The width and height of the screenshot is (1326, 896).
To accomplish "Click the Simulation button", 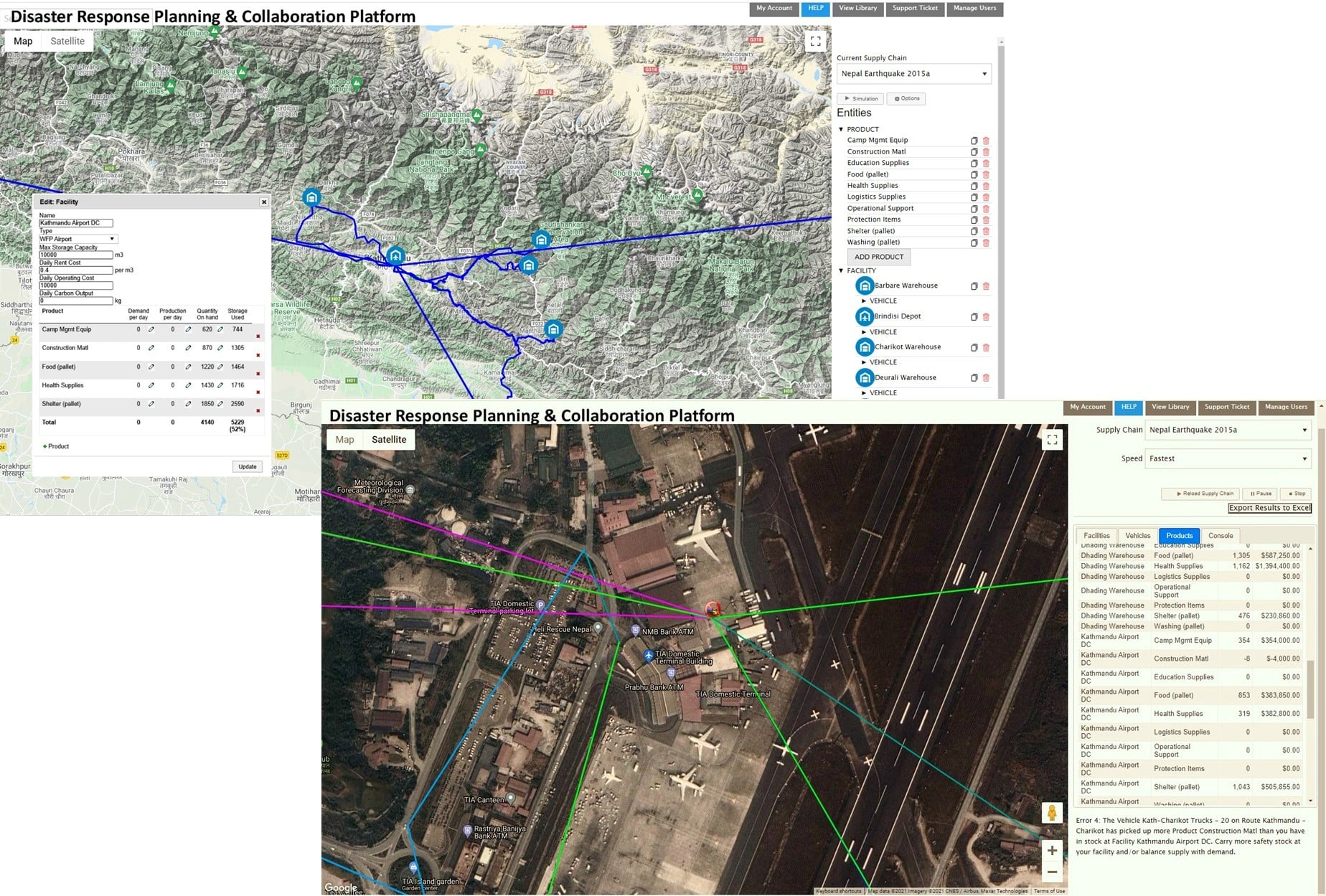I will coord(860,99).
